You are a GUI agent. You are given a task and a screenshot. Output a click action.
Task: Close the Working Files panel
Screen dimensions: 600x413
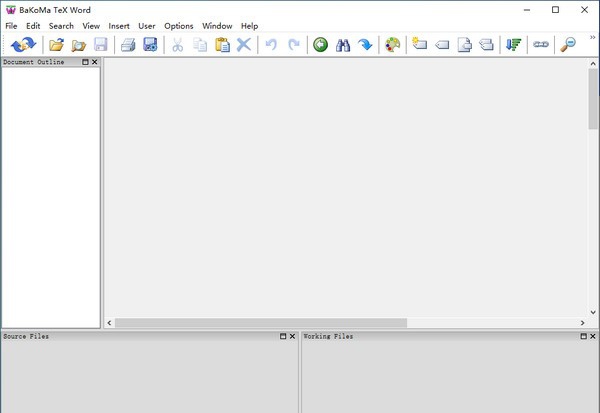[593, 337]
